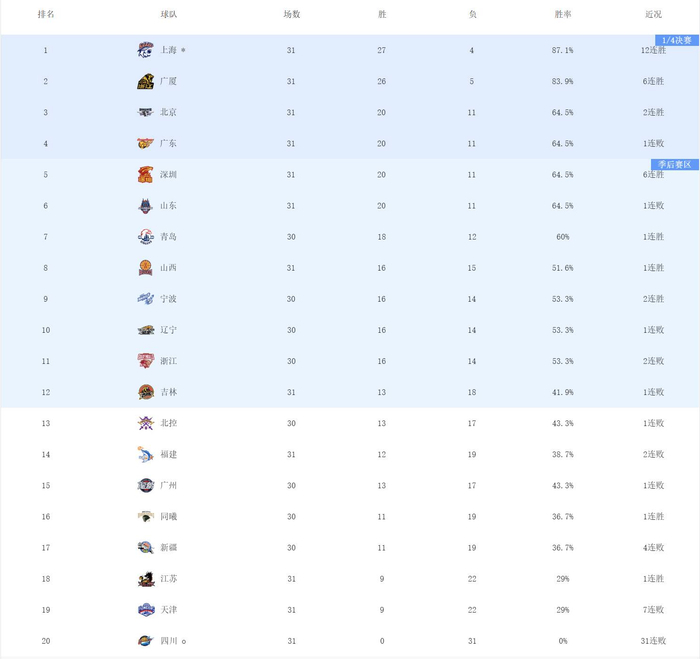The width and height of the screenshot is (700, 659).
Task: Click the Shenzhen (深圳) team logo
Action: tap(146, 175)
